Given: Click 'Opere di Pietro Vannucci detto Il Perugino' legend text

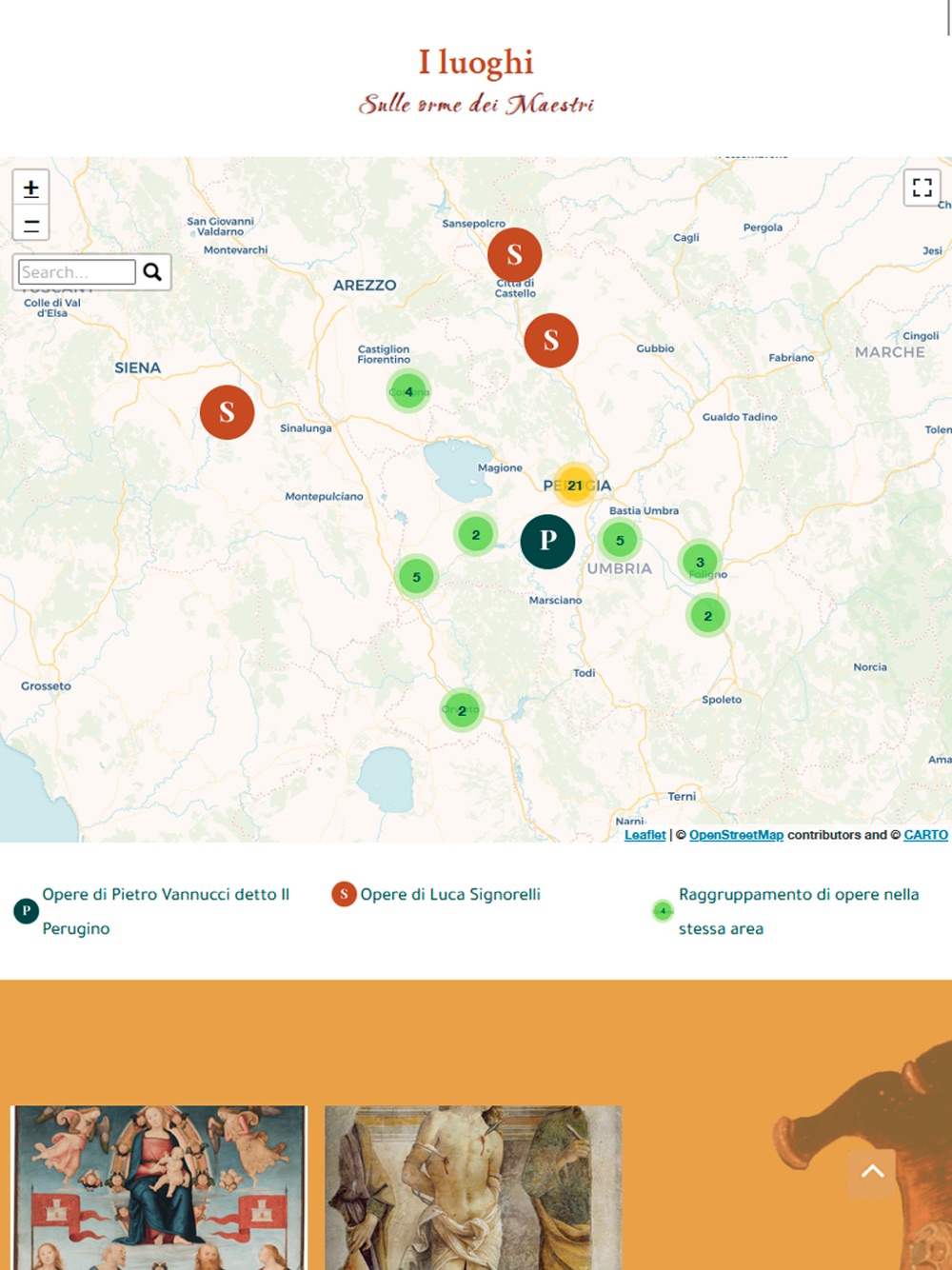Looking at the screenshot, I should 166,911.
